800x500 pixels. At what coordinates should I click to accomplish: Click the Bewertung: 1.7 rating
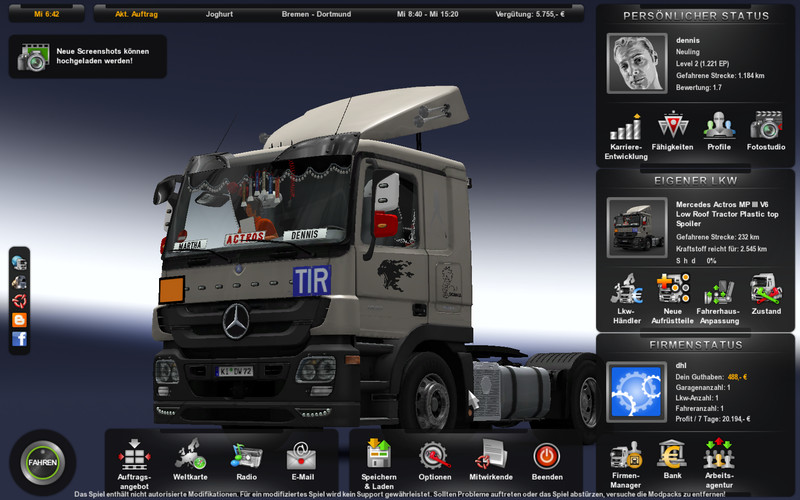699,87
